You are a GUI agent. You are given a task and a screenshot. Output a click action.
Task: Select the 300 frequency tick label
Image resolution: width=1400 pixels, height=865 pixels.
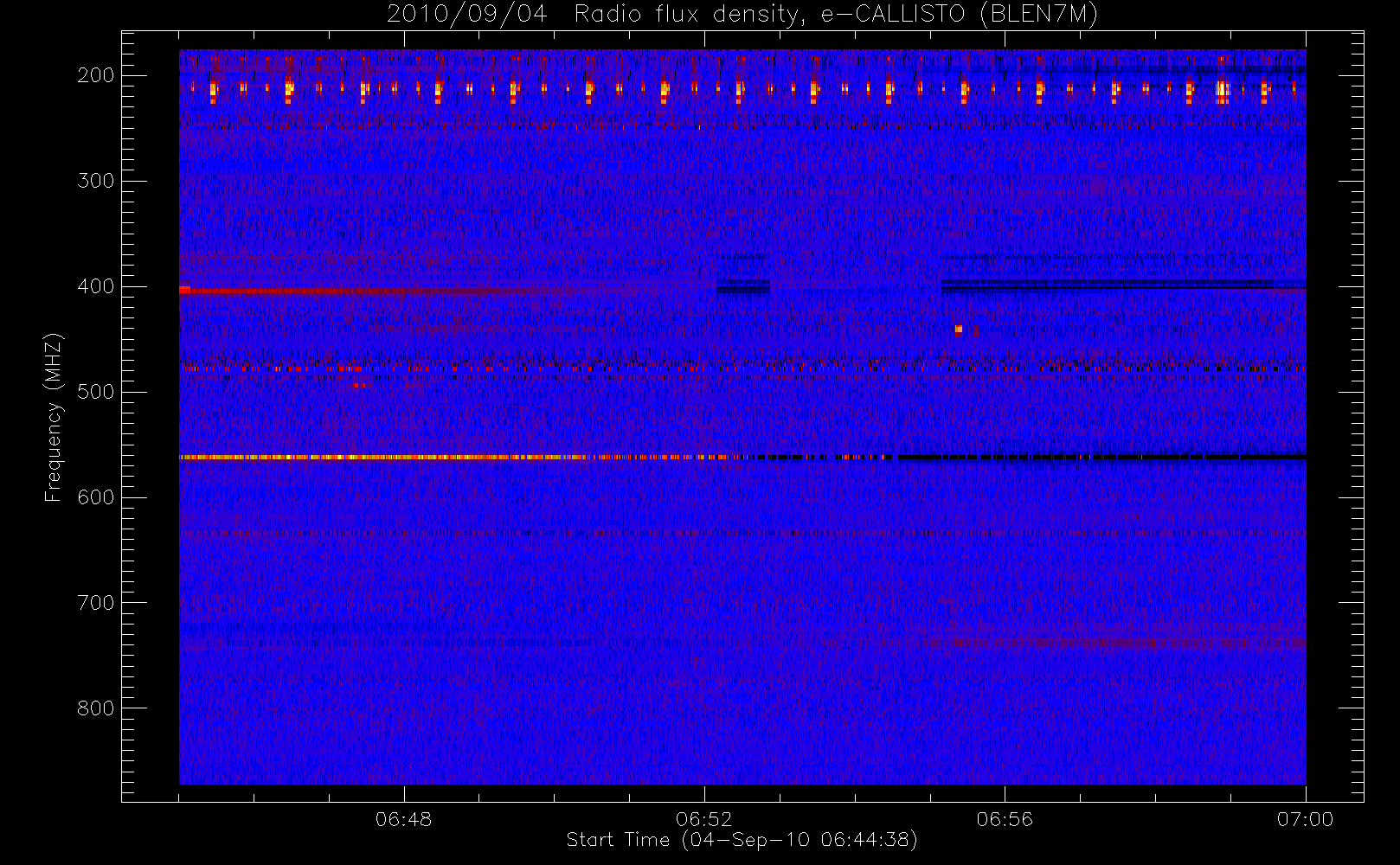(96, 181)
